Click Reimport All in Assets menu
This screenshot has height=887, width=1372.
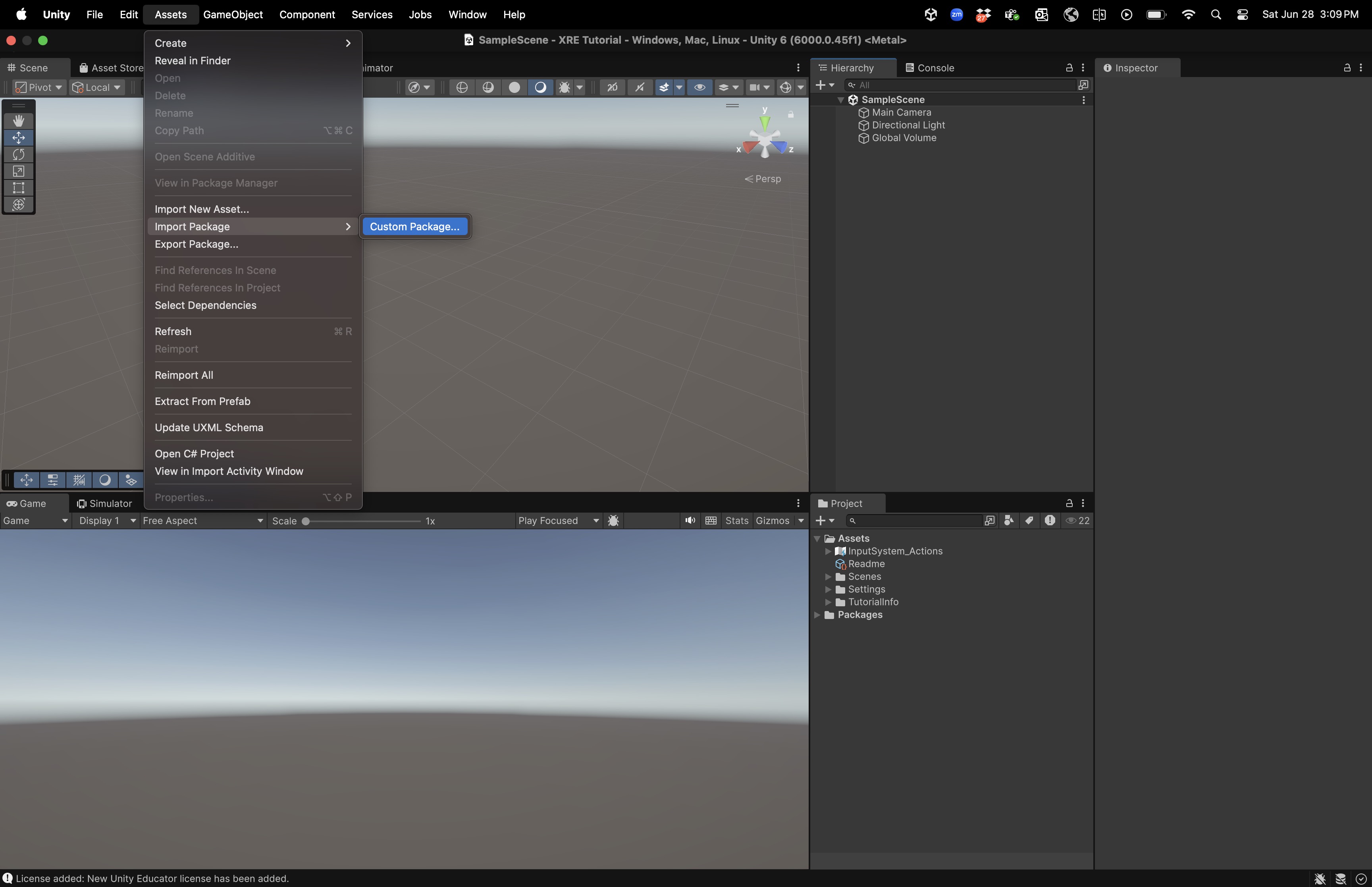(184, 375)
